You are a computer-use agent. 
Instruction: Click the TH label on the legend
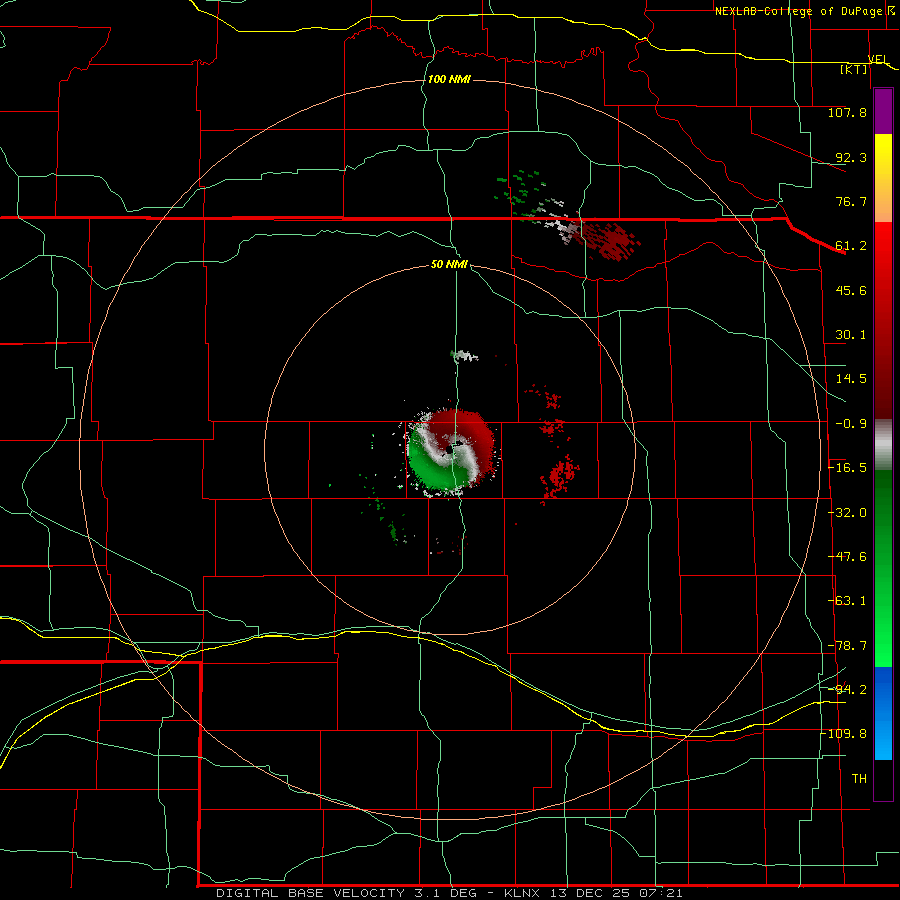pyautogui.click(x=859, y=779)
